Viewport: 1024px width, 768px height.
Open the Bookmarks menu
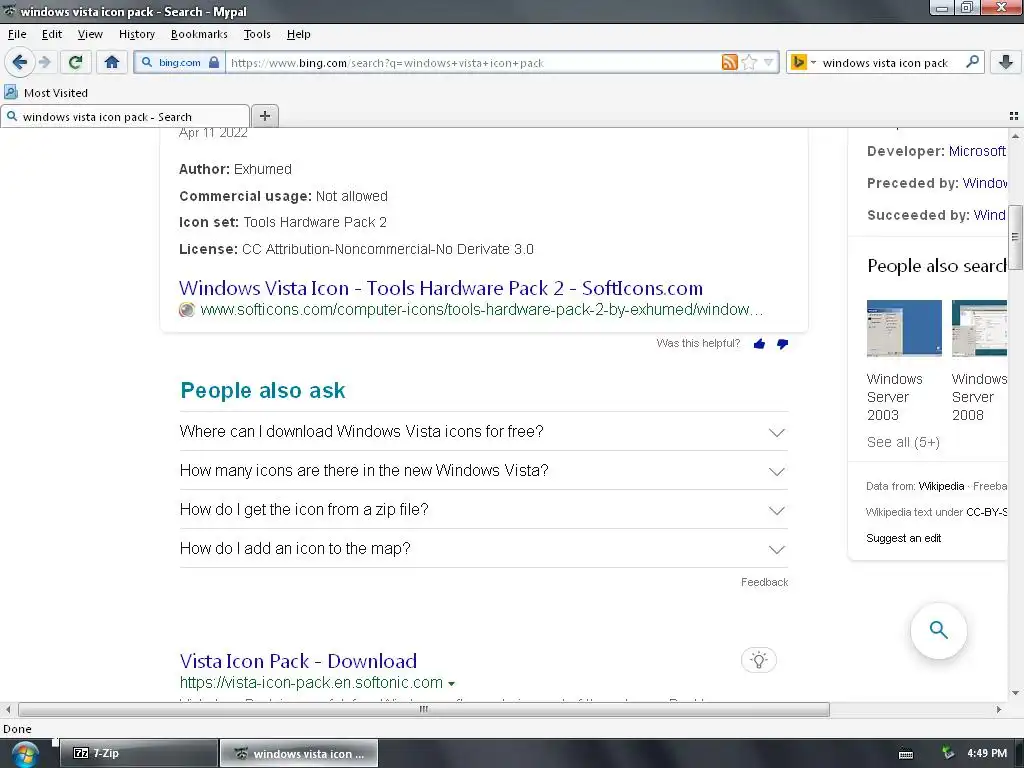pos(199,34)
